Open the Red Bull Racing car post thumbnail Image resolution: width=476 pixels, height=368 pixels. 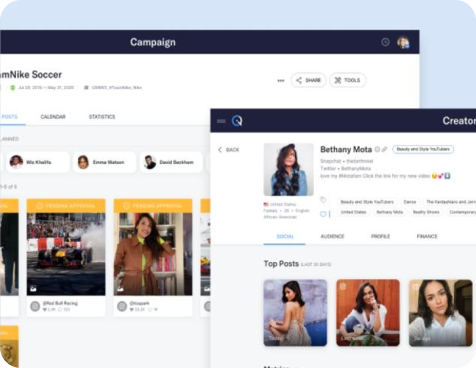pos(66,254)
